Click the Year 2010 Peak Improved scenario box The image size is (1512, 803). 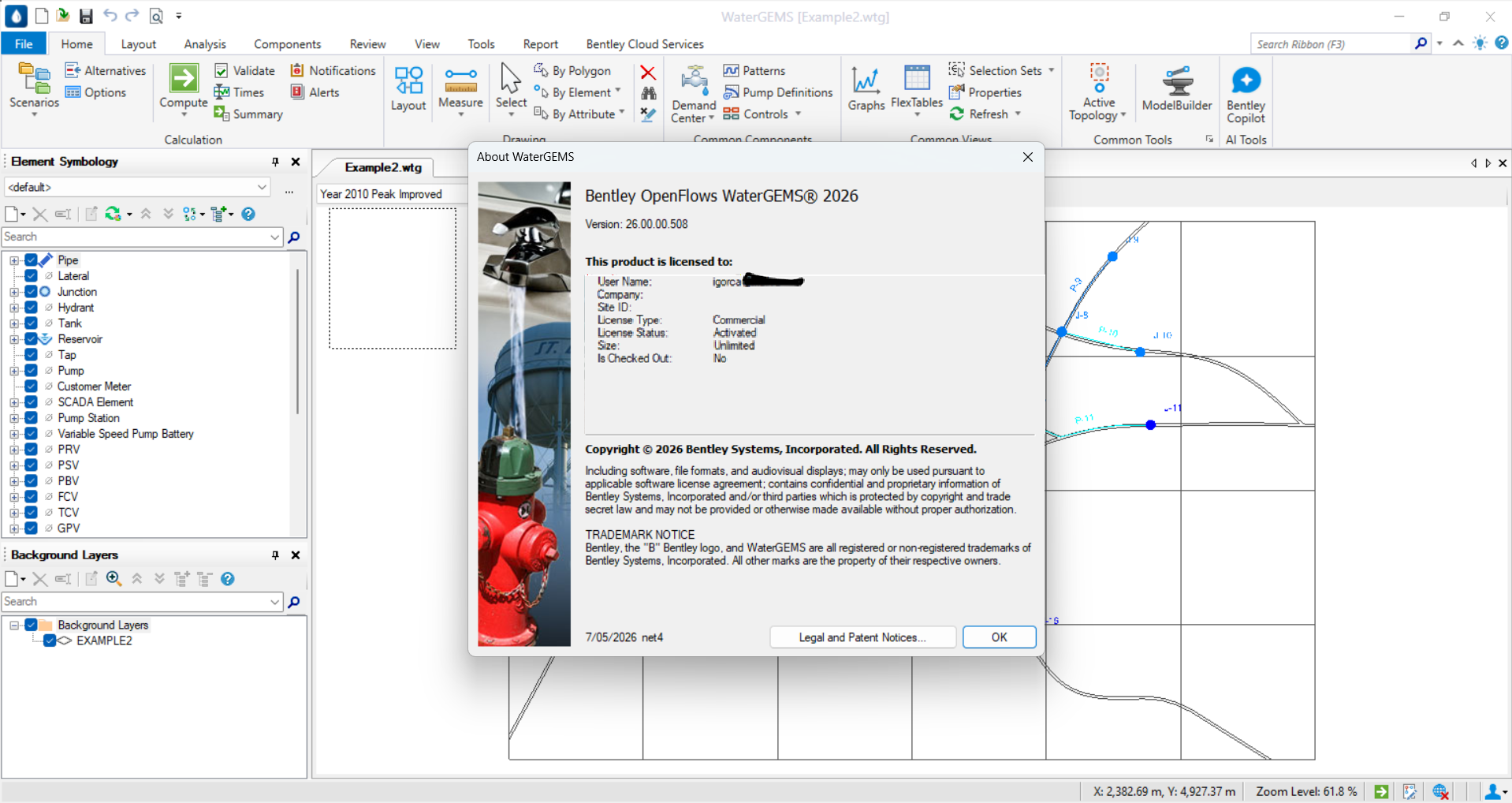pyautogui.click(x=392, y=194)
